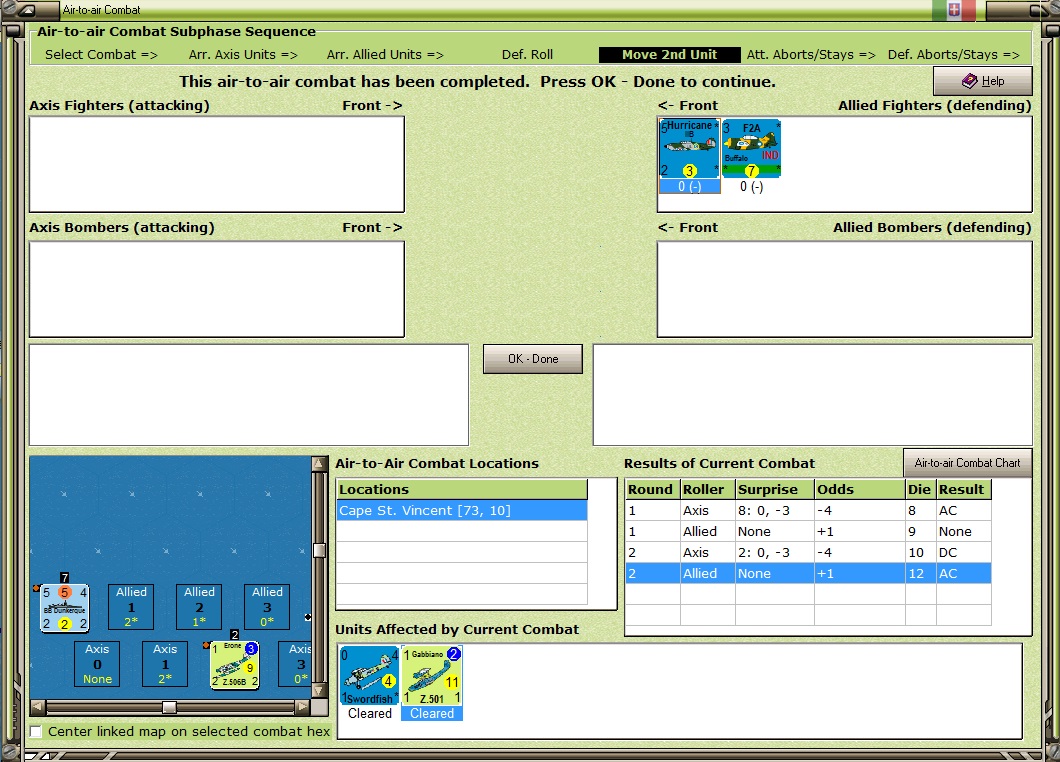Select round 1 Allied row with die 9

click(809, 531)
